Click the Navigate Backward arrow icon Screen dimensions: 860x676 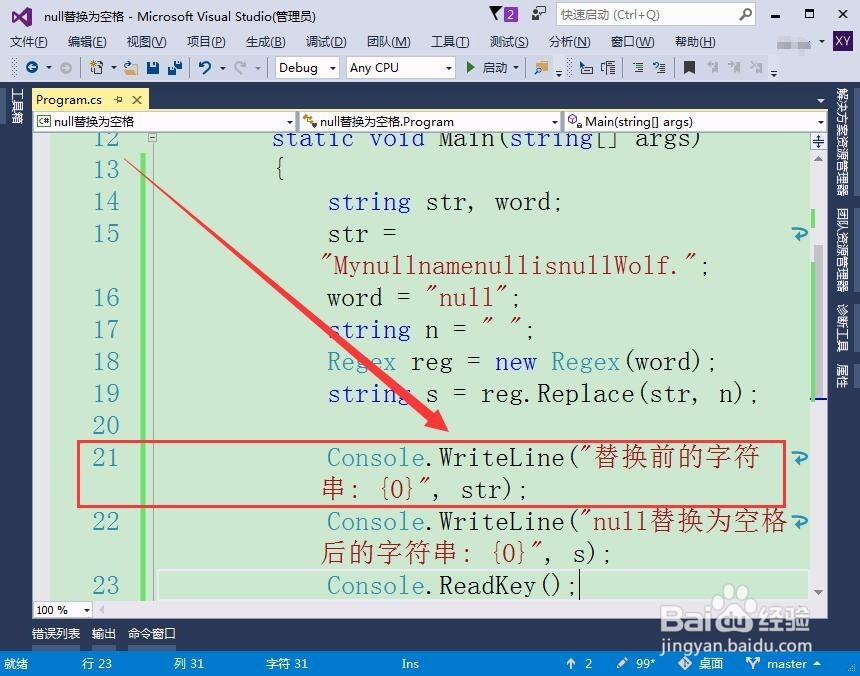(x=32, y=67)
